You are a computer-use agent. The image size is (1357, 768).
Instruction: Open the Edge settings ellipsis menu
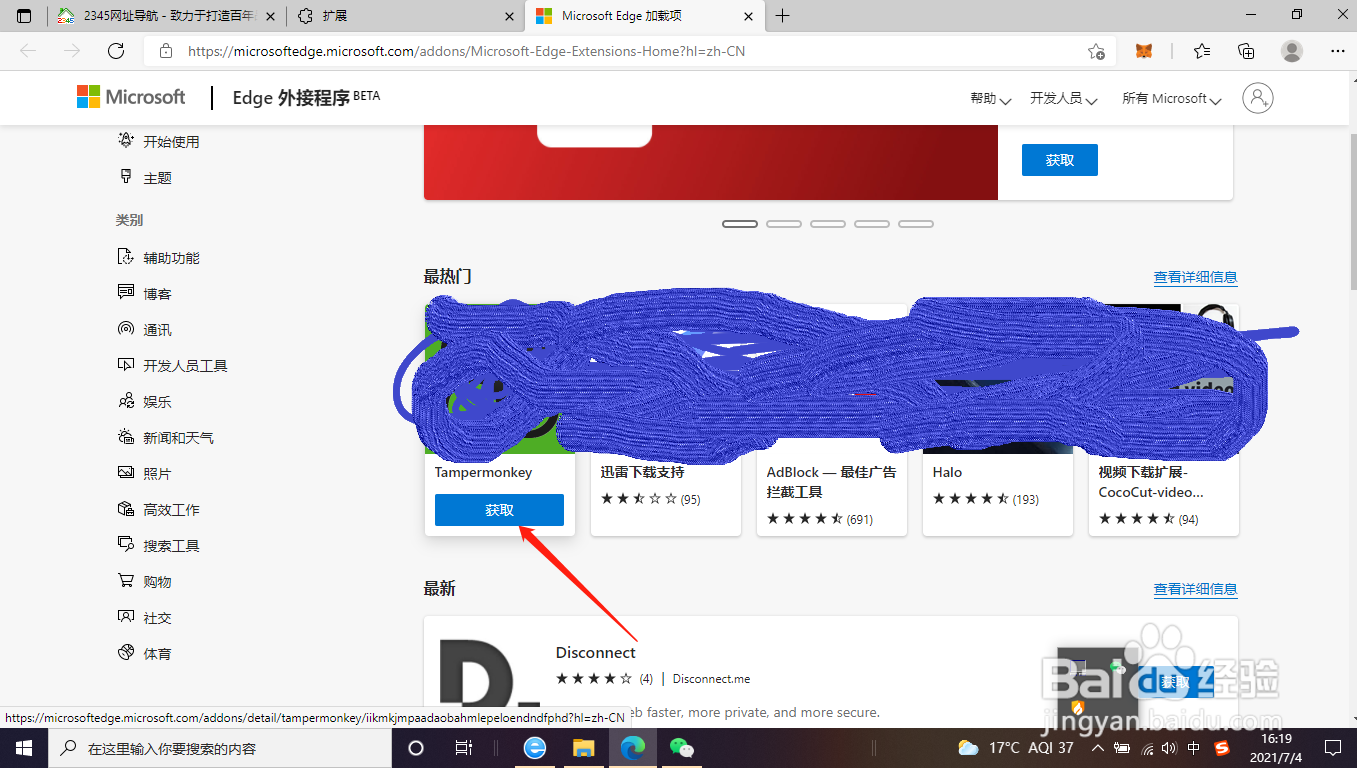[1337, 51]
